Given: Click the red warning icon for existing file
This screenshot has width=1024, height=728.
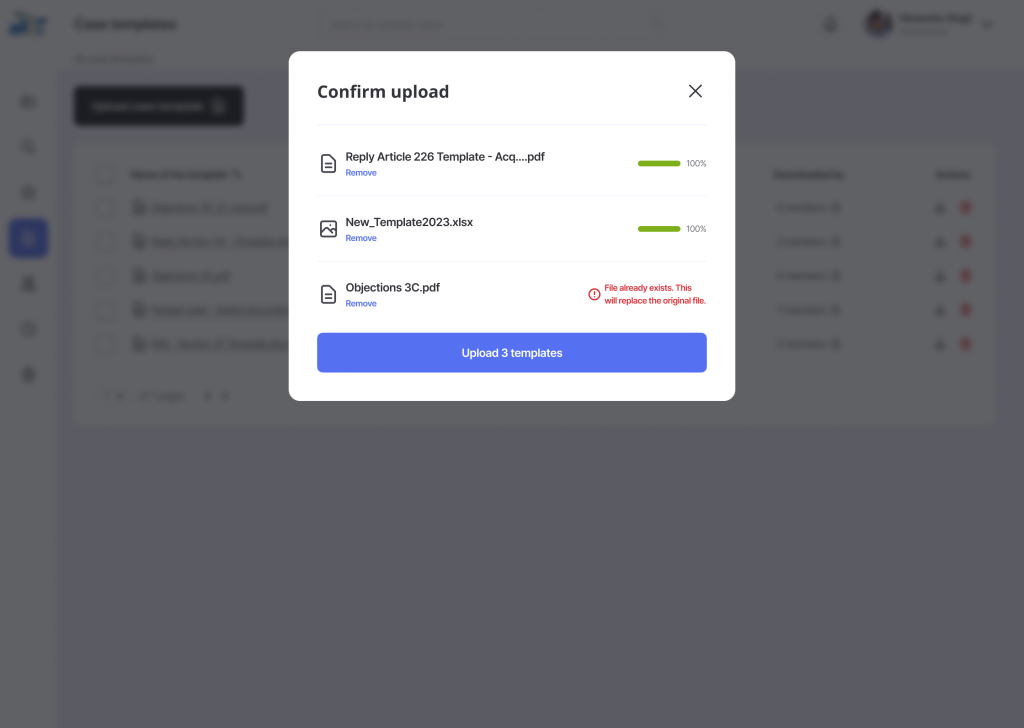Looking at the screenshot, I should coord(594,294).
